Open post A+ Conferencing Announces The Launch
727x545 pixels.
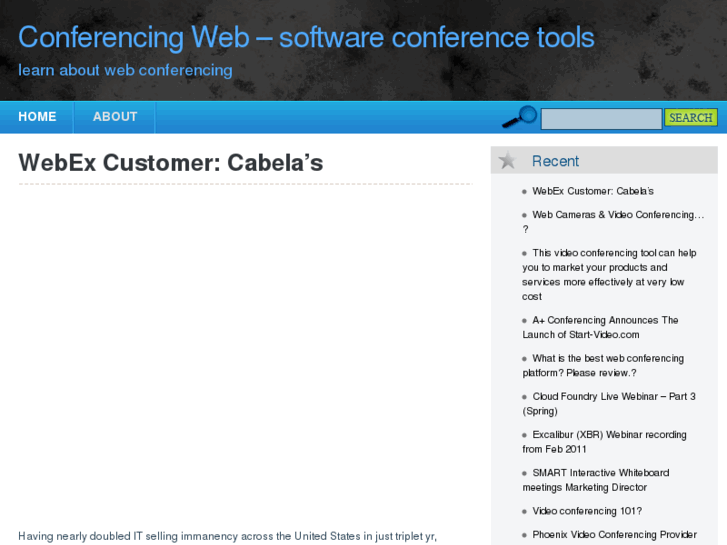[x=600, y=327]
